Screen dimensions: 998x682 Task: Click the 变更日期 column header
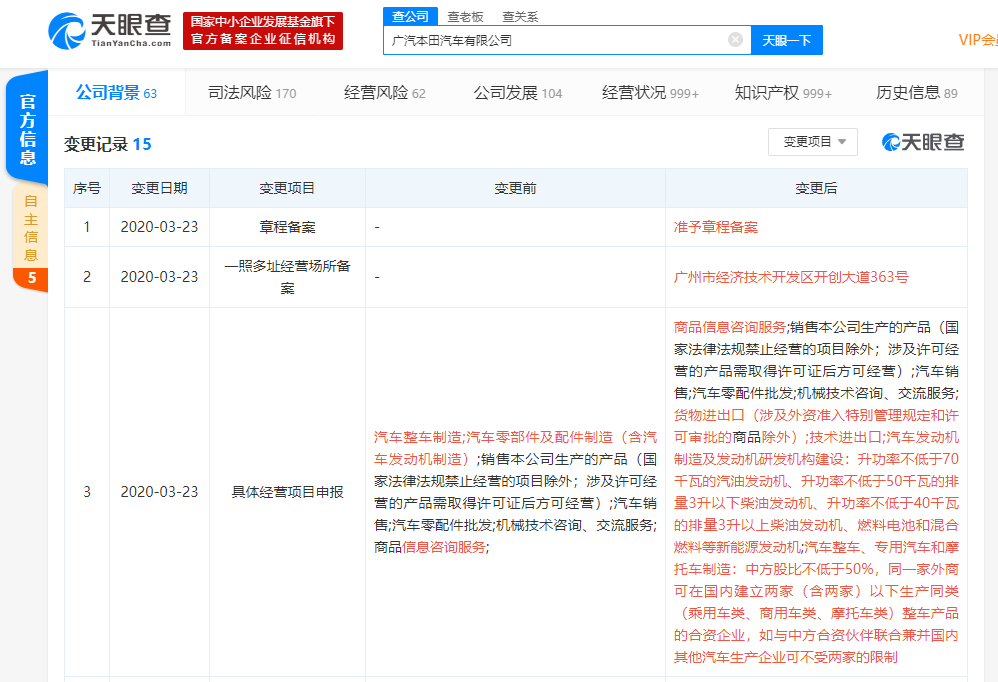pos(159,188)
